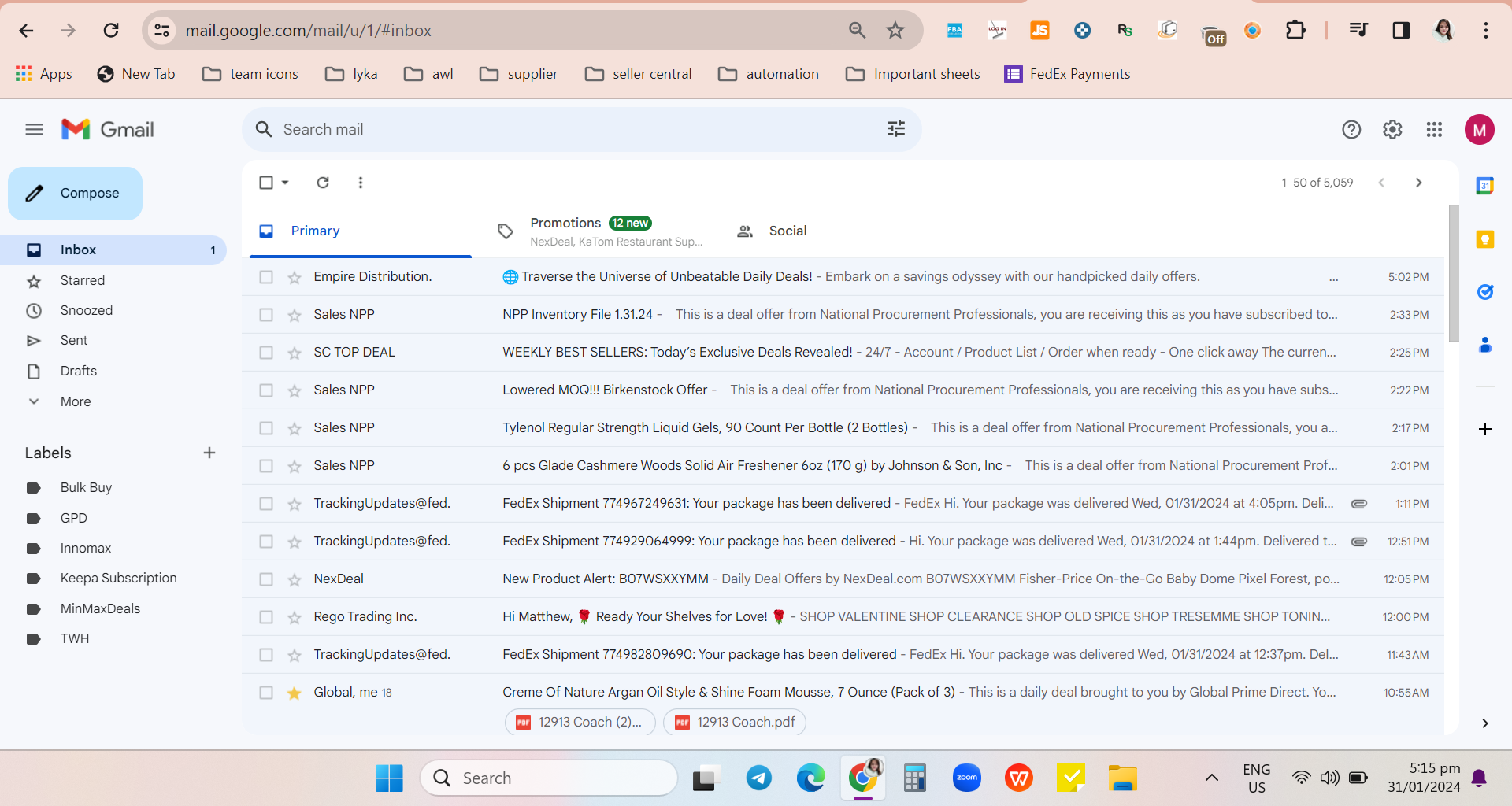Open the Chrome media control menu
Screen dimensions: 1512x806
coord(1358,31)
